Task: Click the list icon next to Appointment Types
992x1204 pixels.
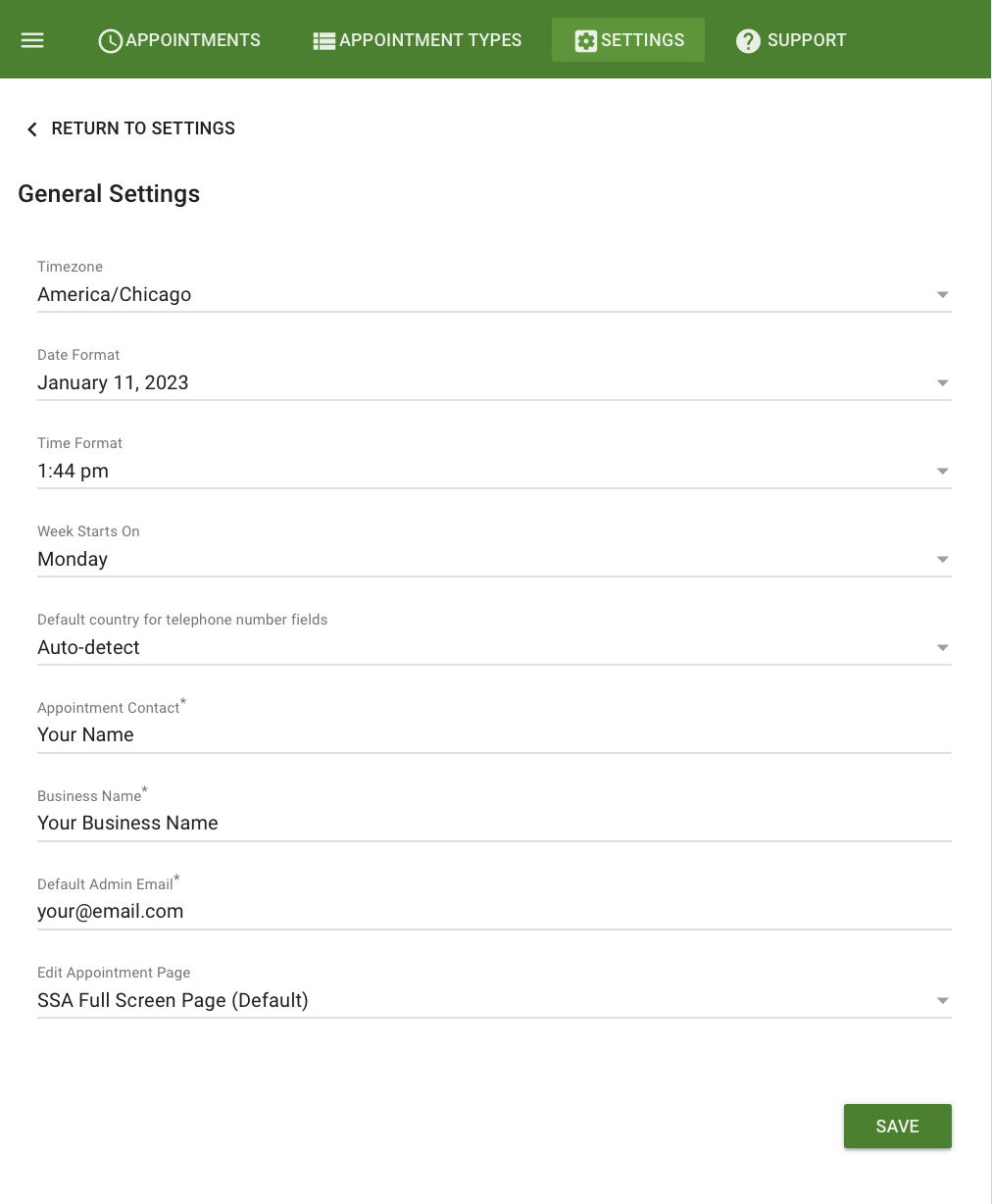Action: click(323, 39)
